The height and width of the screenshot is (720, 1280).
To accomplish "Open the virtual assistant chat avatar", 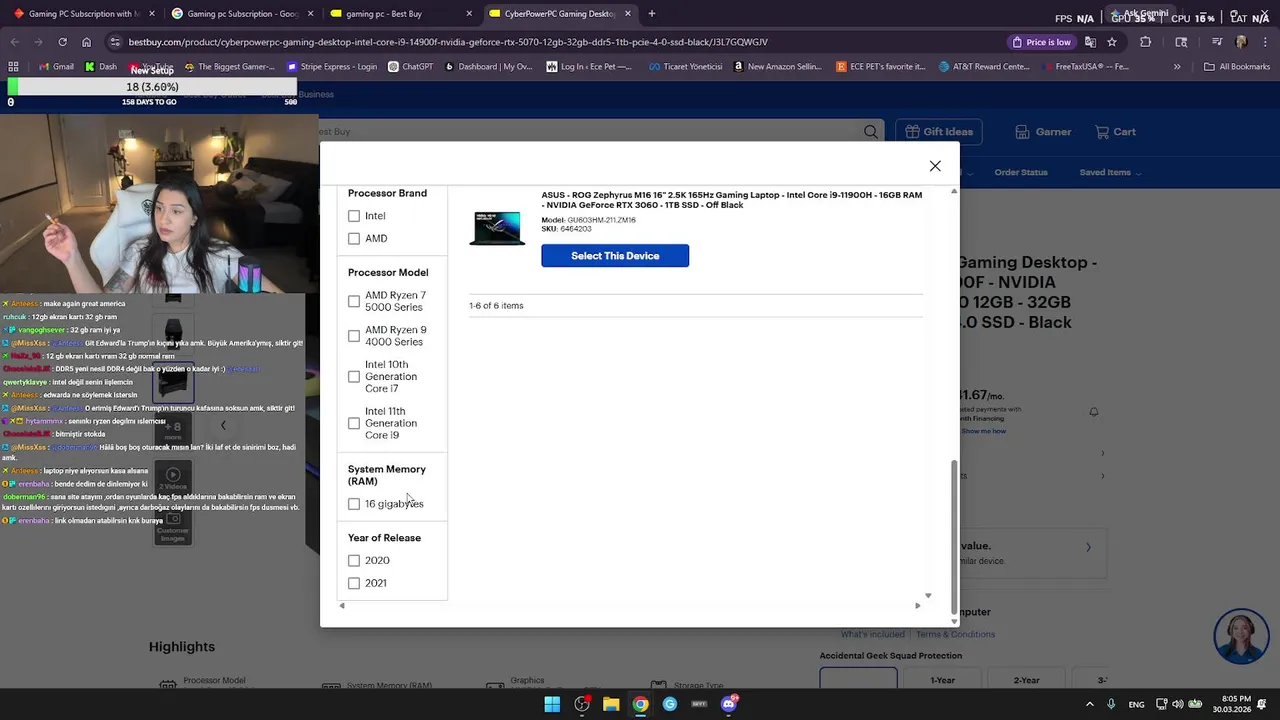I will coord(1241,636).
